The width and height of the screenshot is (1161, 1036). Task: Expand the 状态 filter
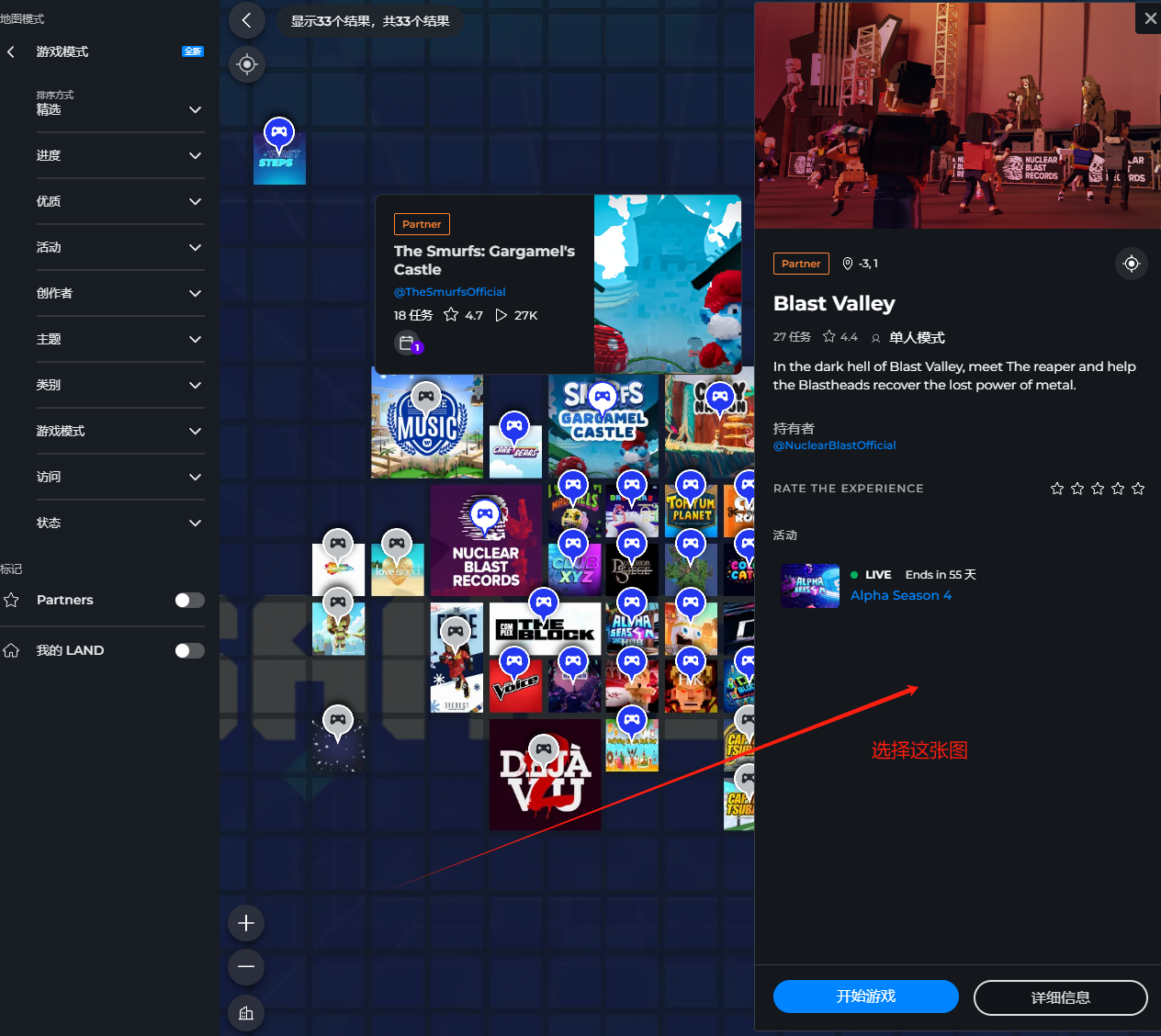[119, 523]
